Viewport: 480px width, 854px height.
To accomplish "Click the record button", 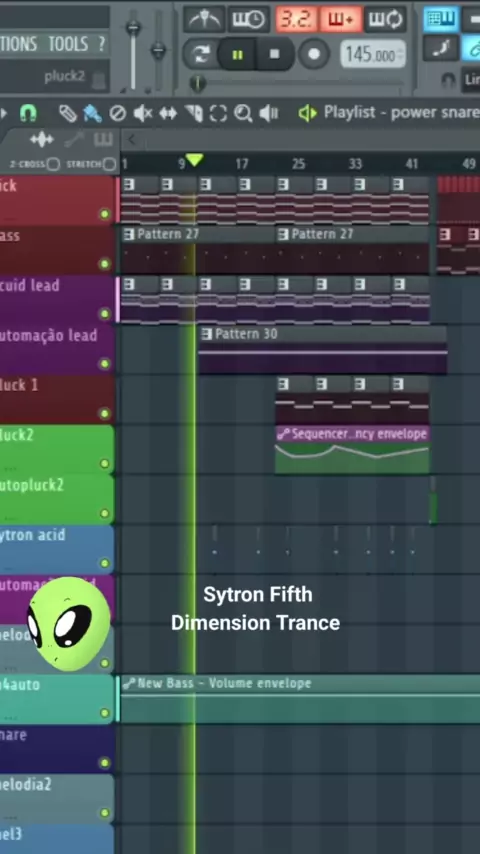I will (x=314, y=54).
